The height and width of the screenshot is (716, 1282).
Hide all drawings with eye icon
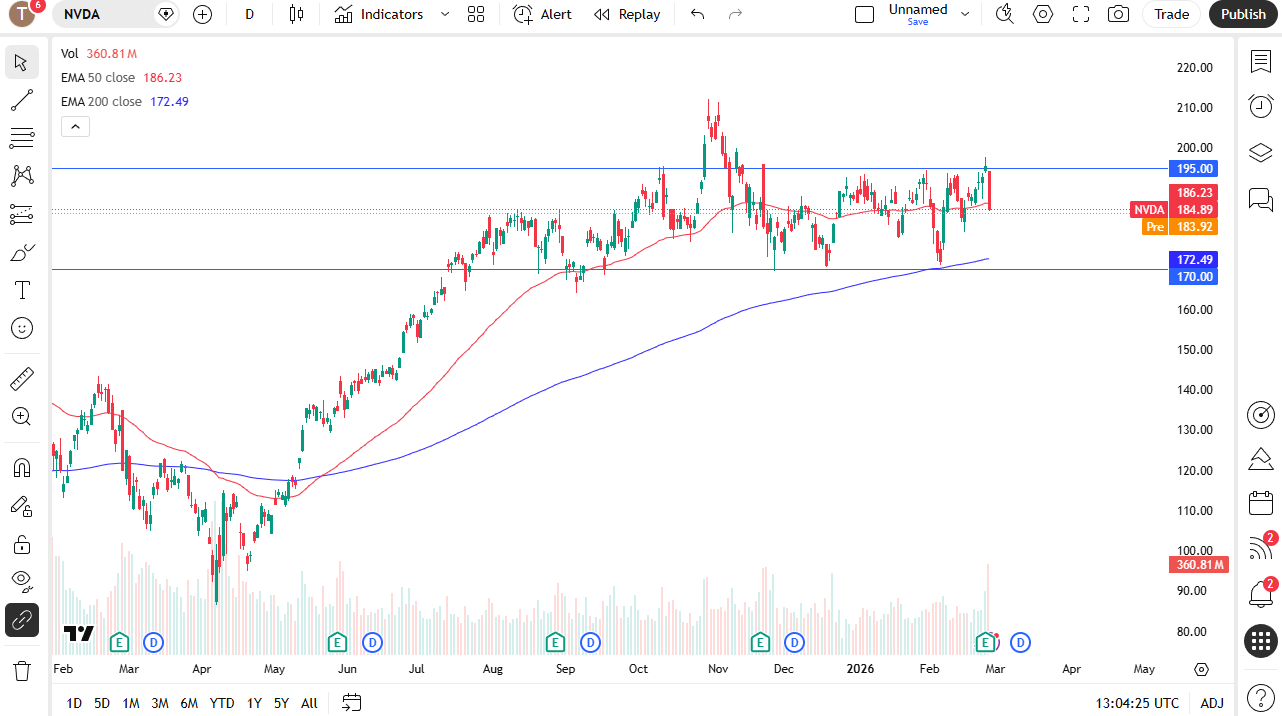(21, 582)
